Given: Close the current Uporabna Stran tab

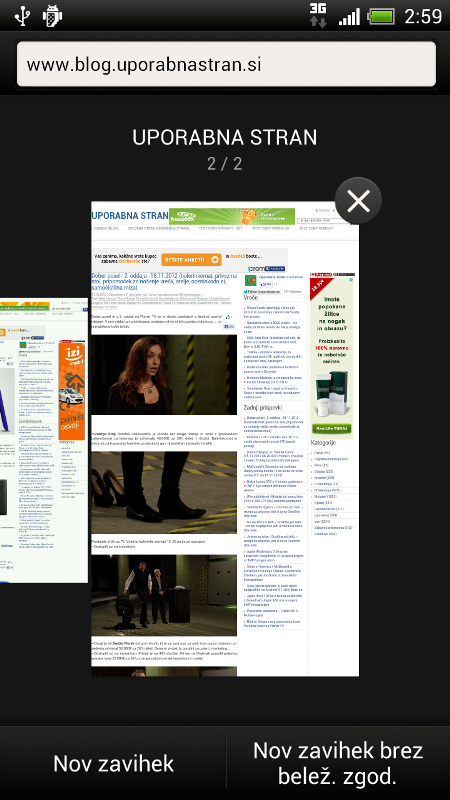Looking at the screenshot, I should pyautogui.click(x=358, y=201).
